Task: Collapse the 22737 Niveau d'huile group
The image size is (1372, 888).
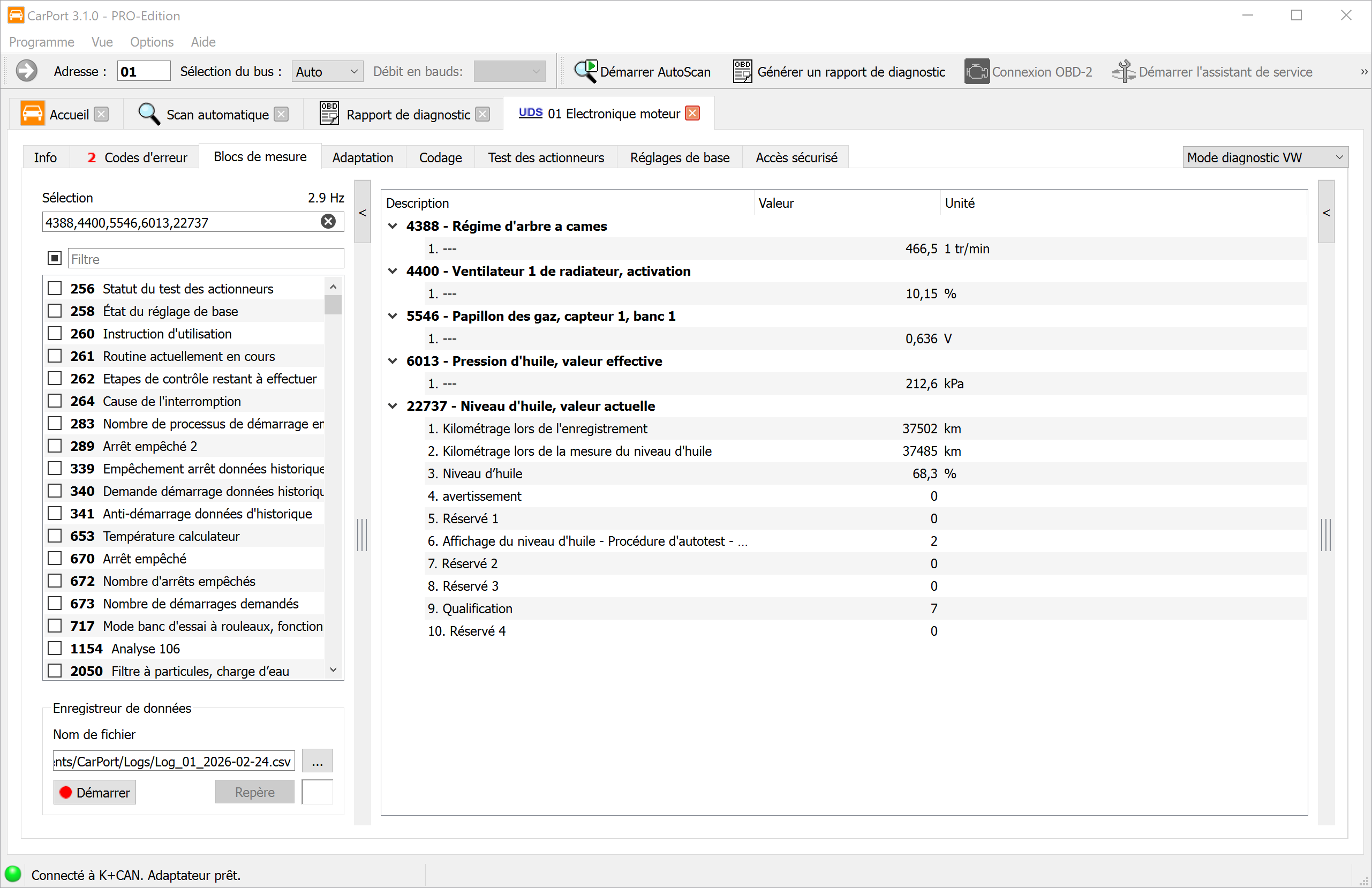Action: point(393,406)
